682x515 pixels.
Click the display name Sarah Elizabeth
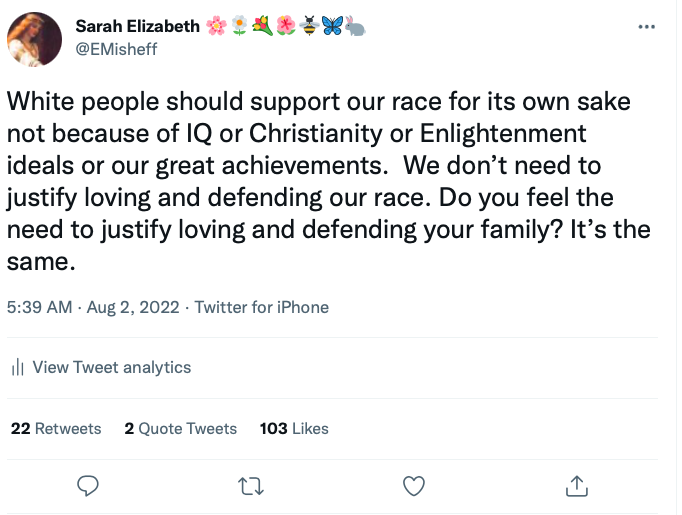click(x=151, y=25)
